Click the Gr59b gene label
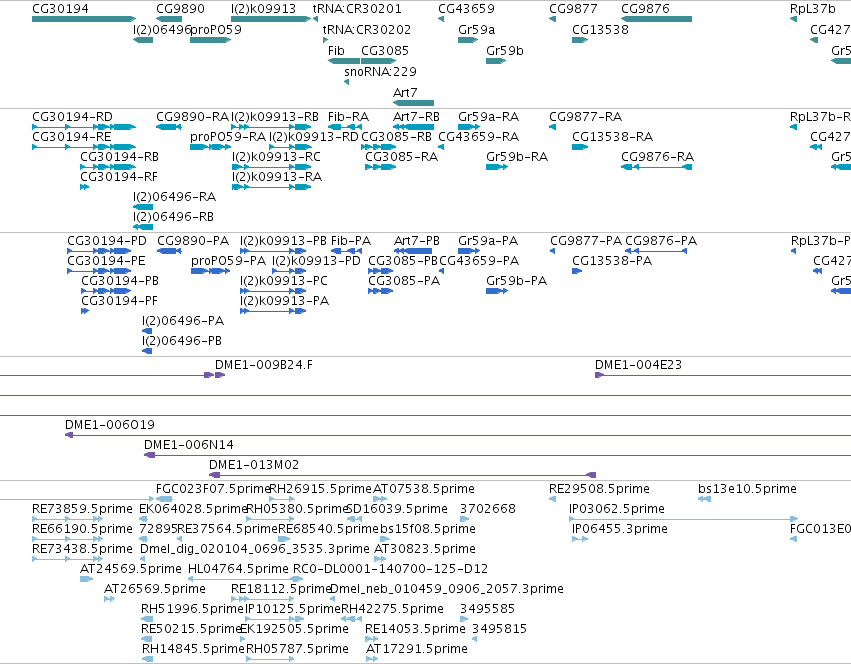This screenshot has width=851, height=664. pos(505,50)
